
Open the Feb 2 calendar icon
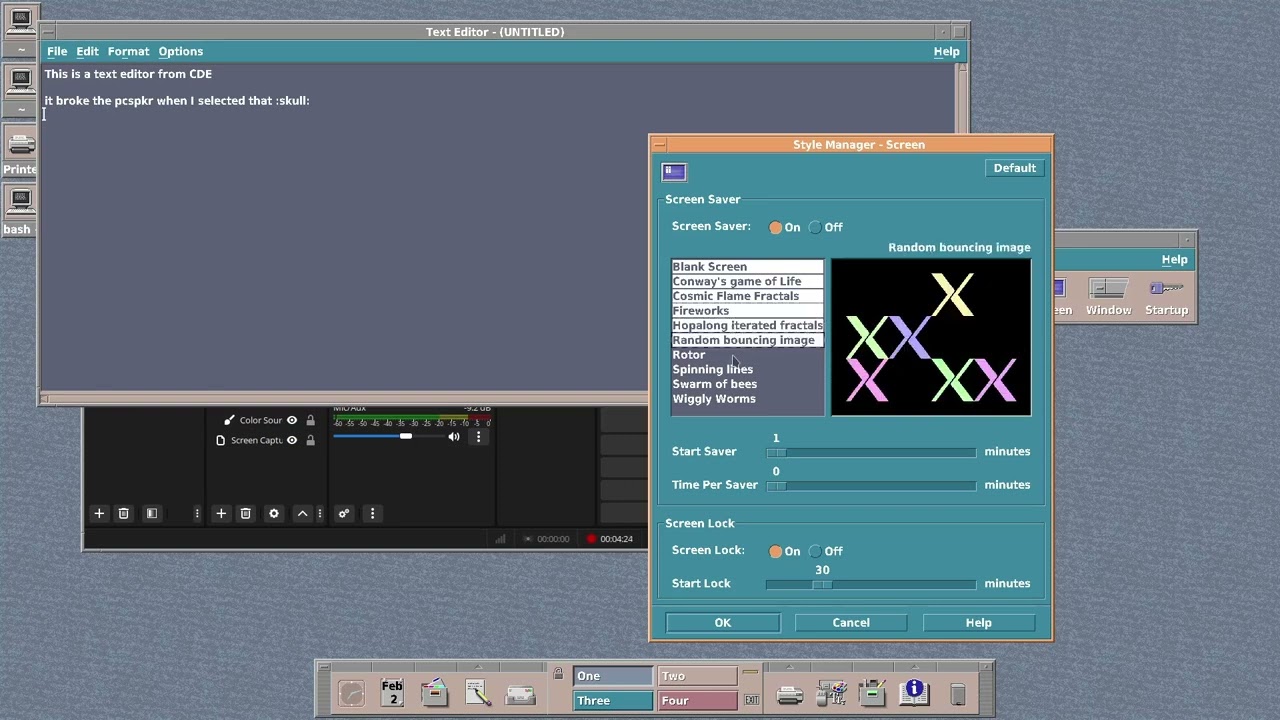click(x=392, y=693)
